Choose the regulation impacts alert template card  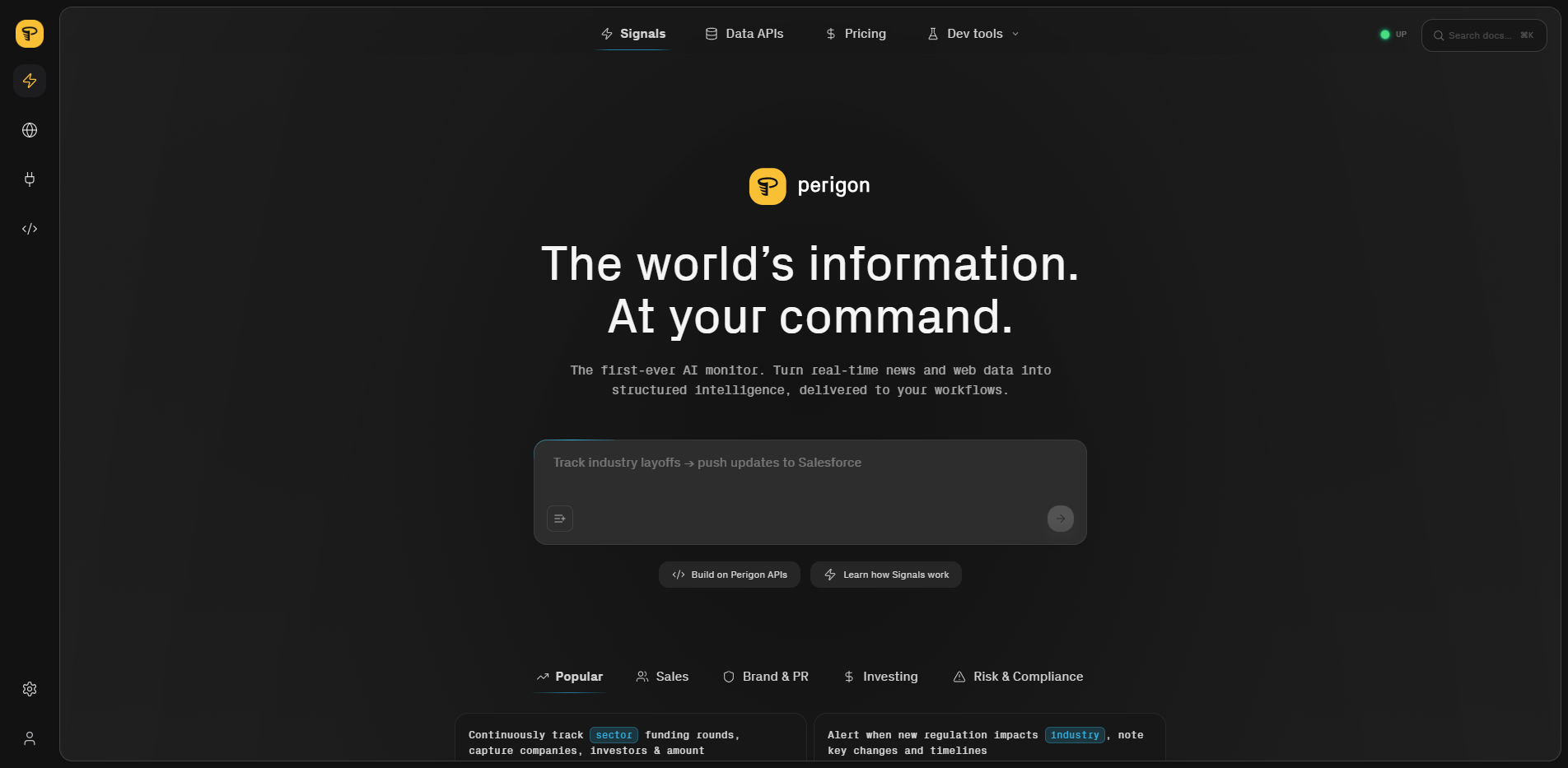click(990, 738)
